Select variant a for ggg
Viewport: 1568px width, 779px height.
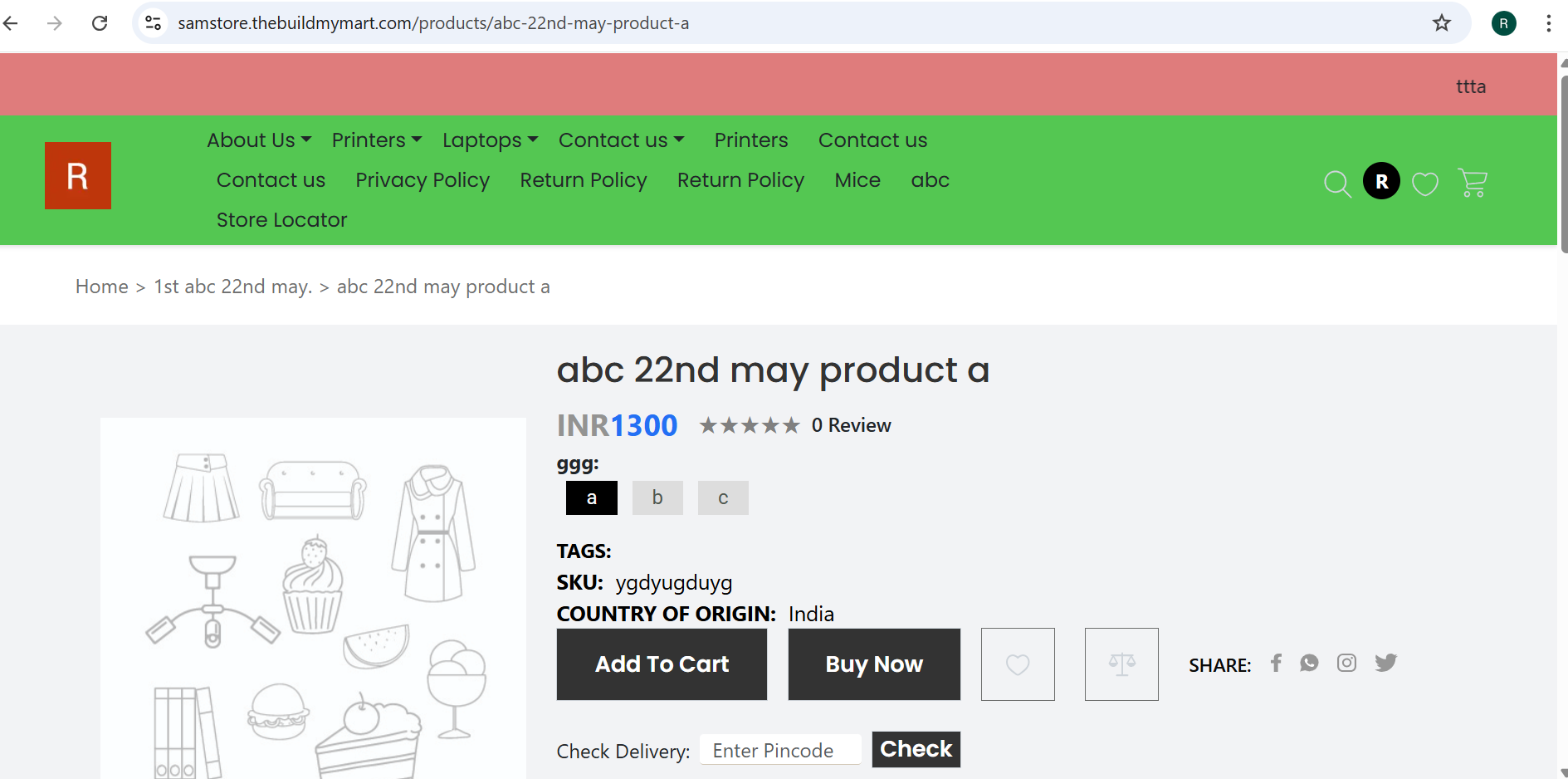pos(592,498)
